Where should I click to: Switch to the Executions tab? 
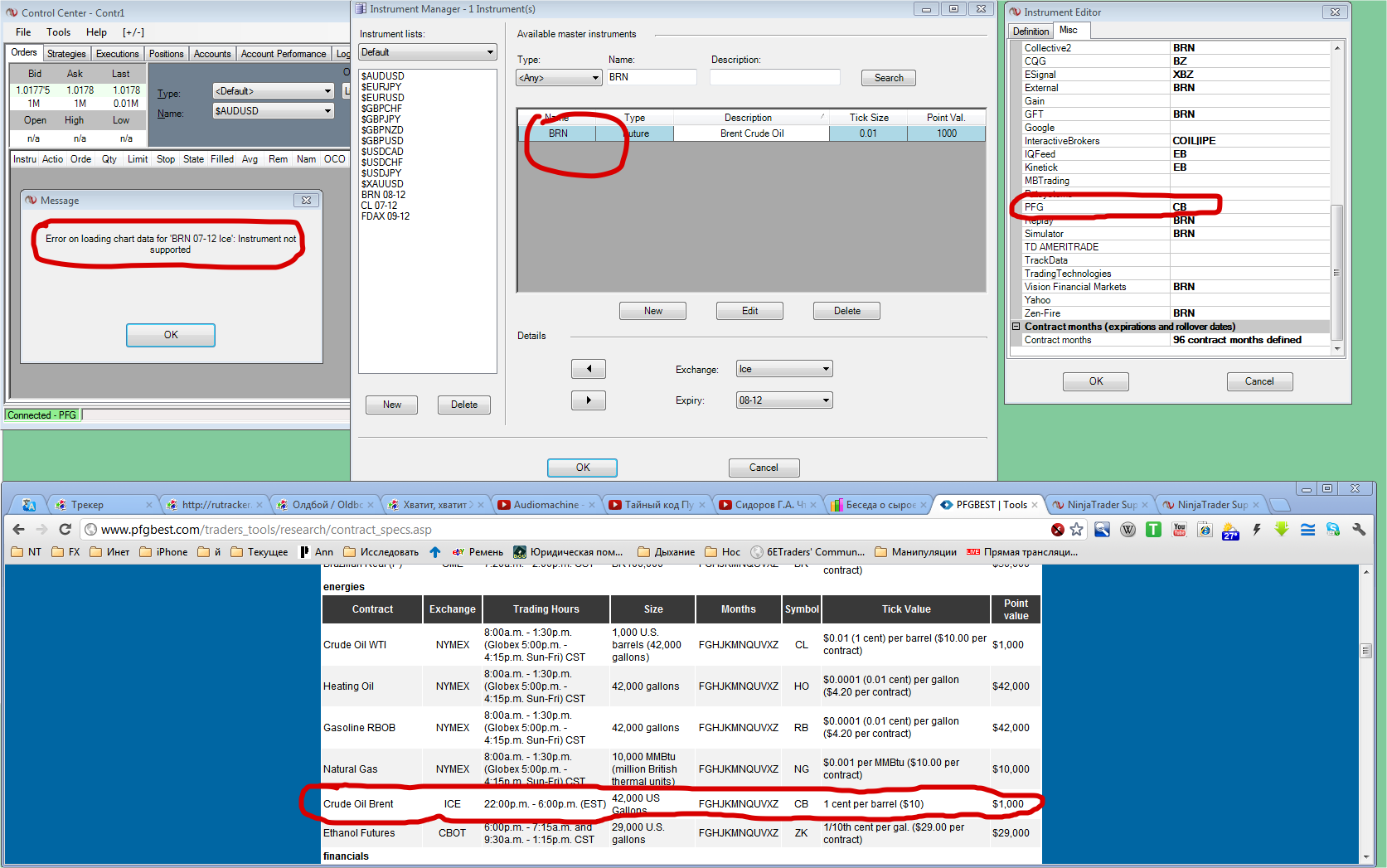tap(118, 54)
